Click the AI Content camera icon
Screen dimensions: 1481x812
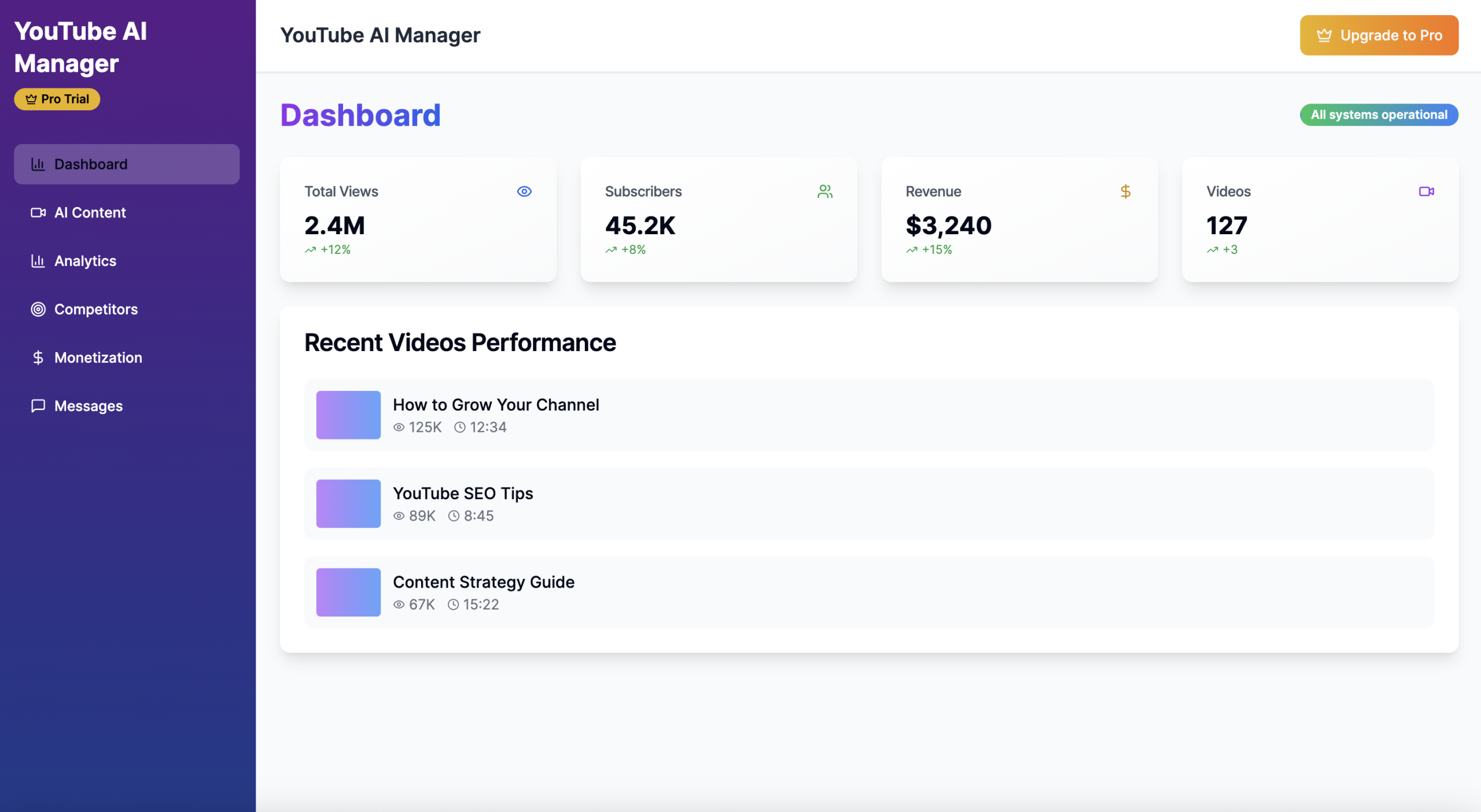tap(38, 213)
